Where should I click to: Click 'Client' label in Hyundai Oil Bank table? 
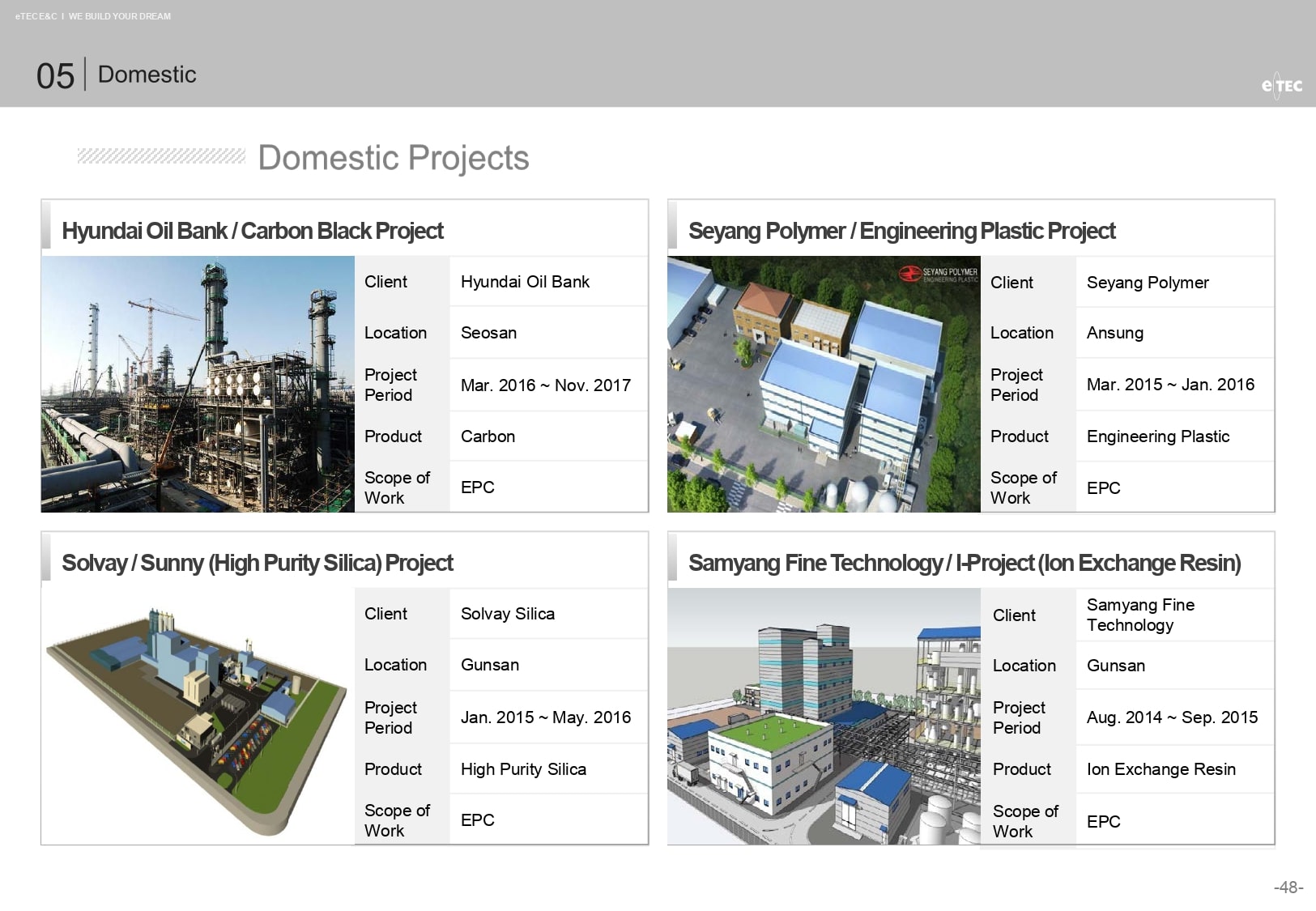[x=385, y=282]
